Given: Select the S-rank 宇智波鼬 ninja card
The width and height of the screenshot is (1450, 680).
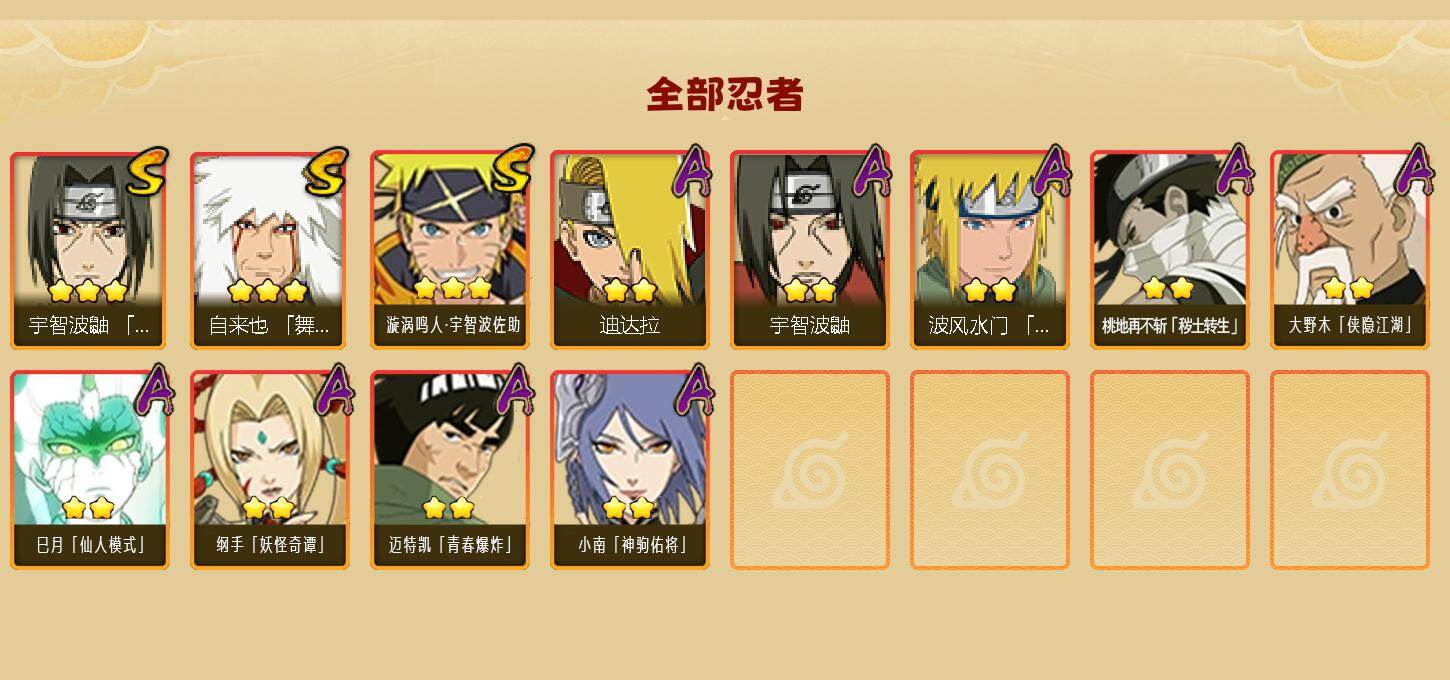Looking at the screenshot, I should 89,250.
